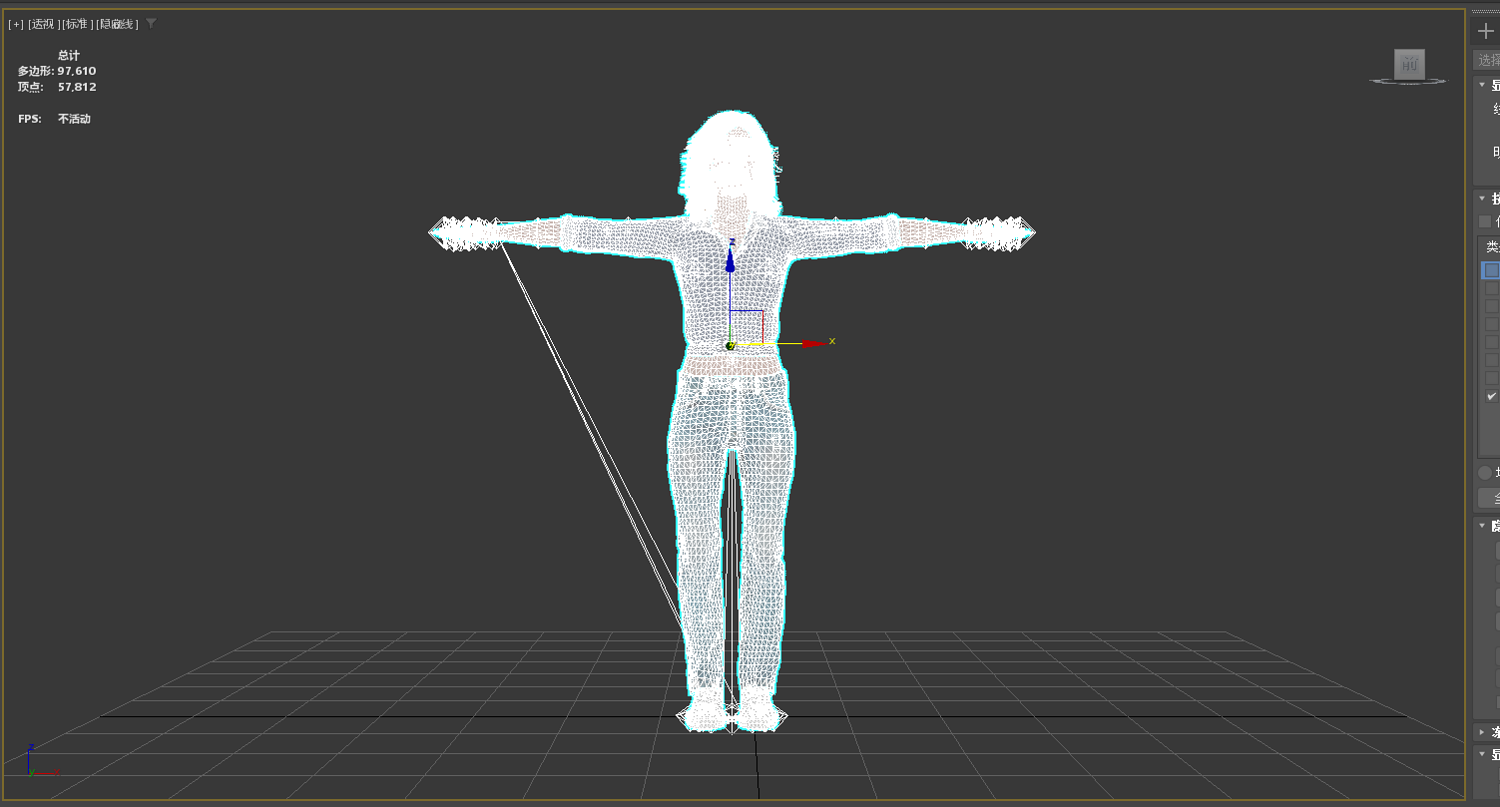Viewport: 1500px width, 807px height.
Task: Open the [透视] perspective view menu
Action: (x=44, y=24)
